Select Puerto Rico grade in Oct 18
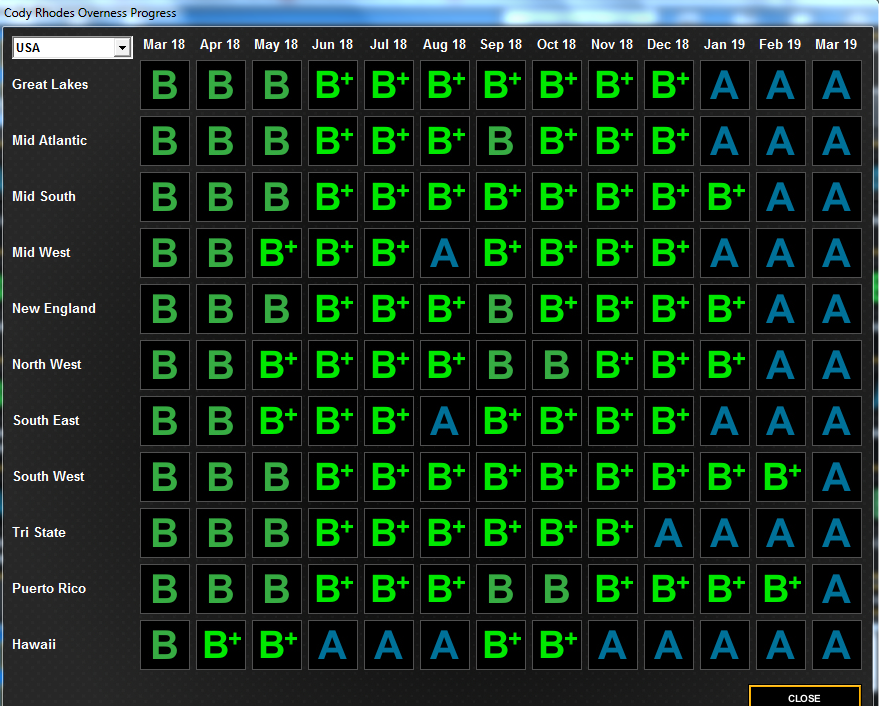 (x=557, y=589)
